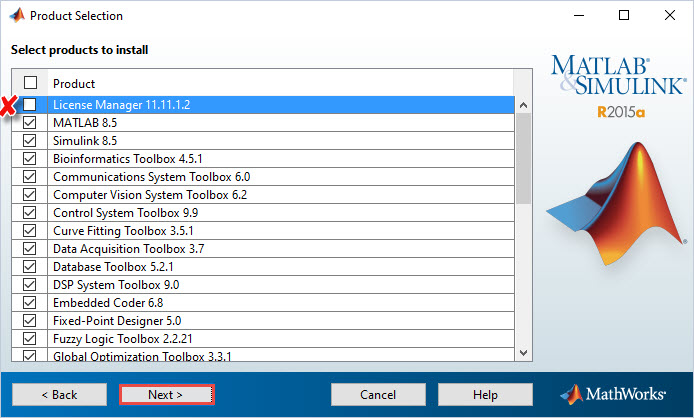The image size is (694, 418).
Task: Select the Database Toolbox 5.2.1 row text
Action: coord(113,267)
